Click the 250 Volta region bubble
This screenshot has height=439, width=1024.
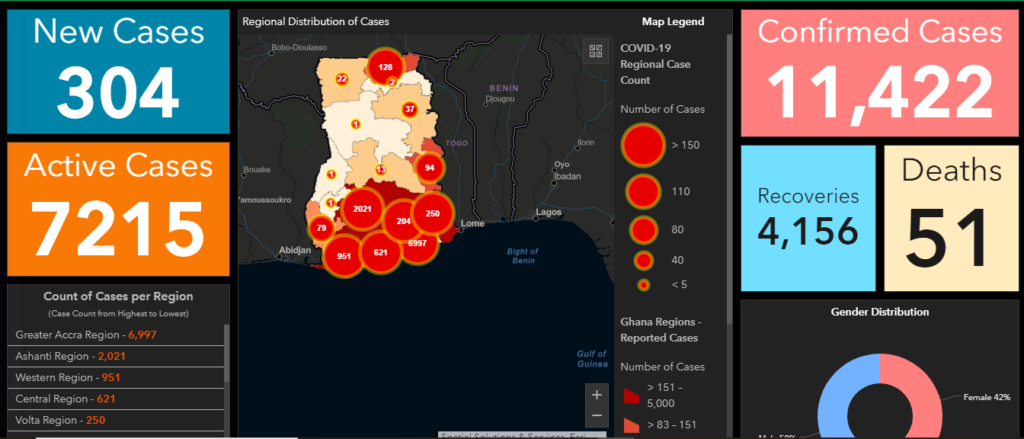click(432, 213)
